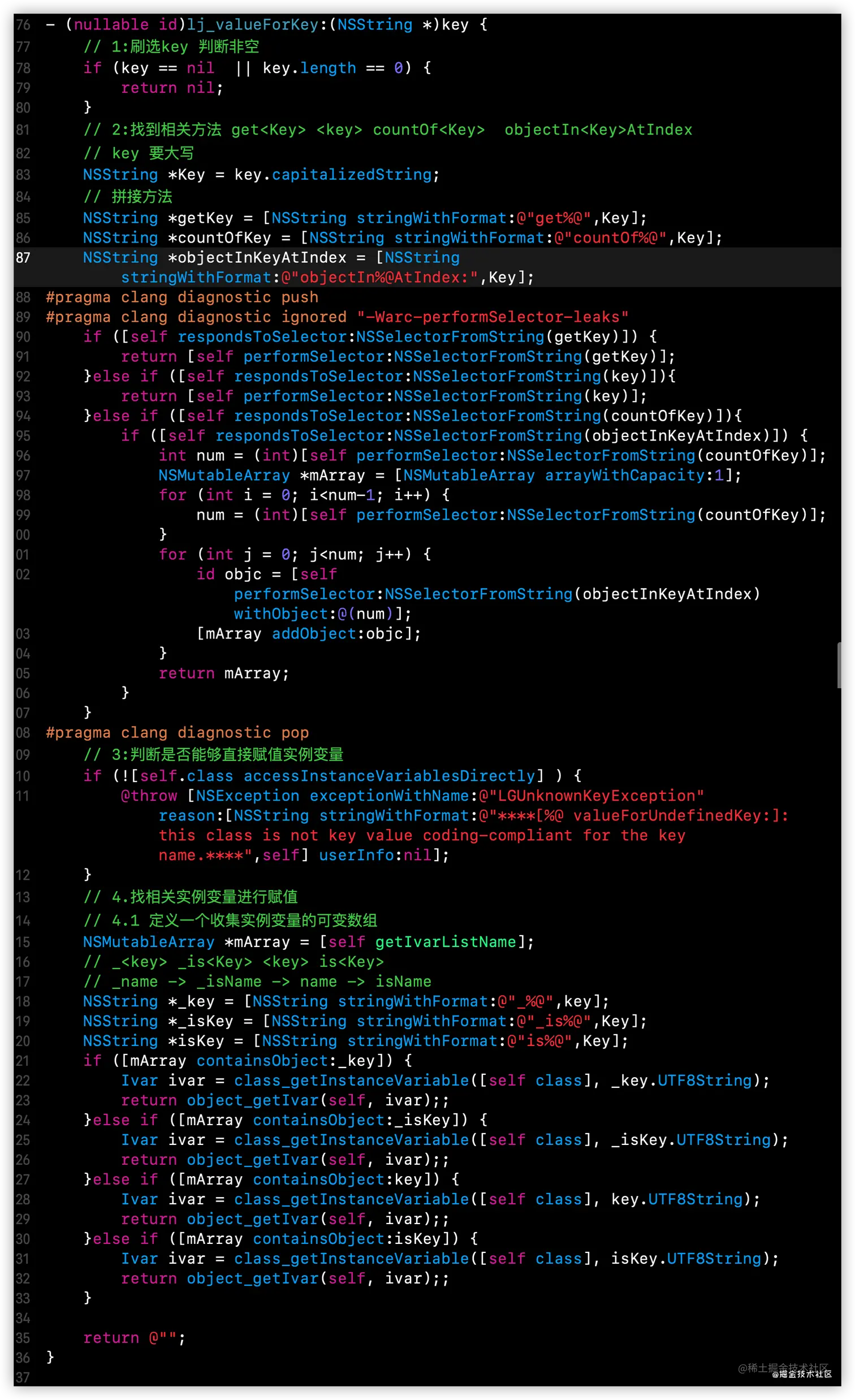855x1400 pixels.
Task: Click '_isKey.UTF8String' on line 125
Action: [691, 1140]
